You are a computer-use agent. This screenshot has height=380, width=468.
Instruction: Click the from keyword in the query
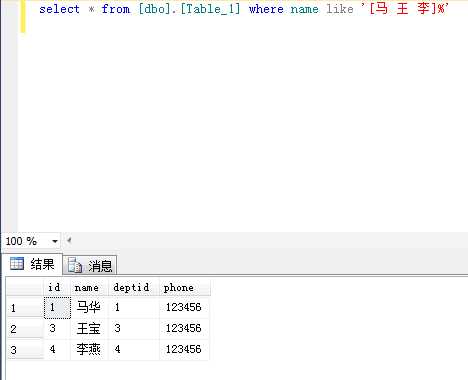pyautogui.click(x=116, y=9)
